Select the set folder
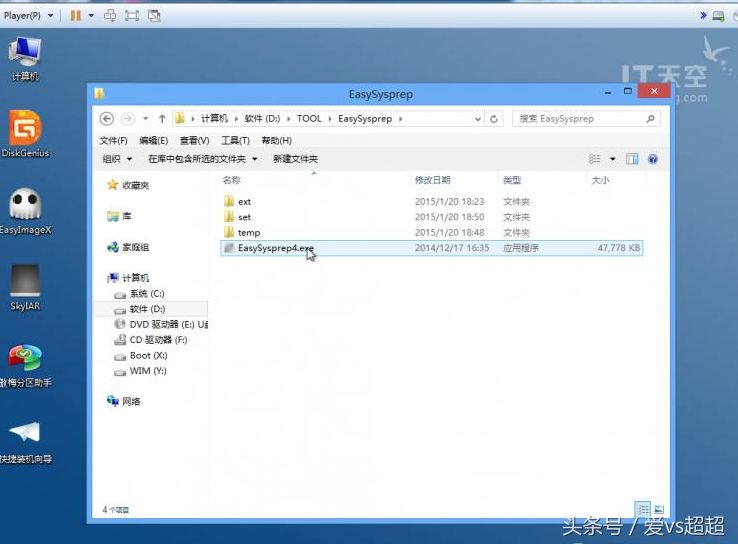 [432, 217]
